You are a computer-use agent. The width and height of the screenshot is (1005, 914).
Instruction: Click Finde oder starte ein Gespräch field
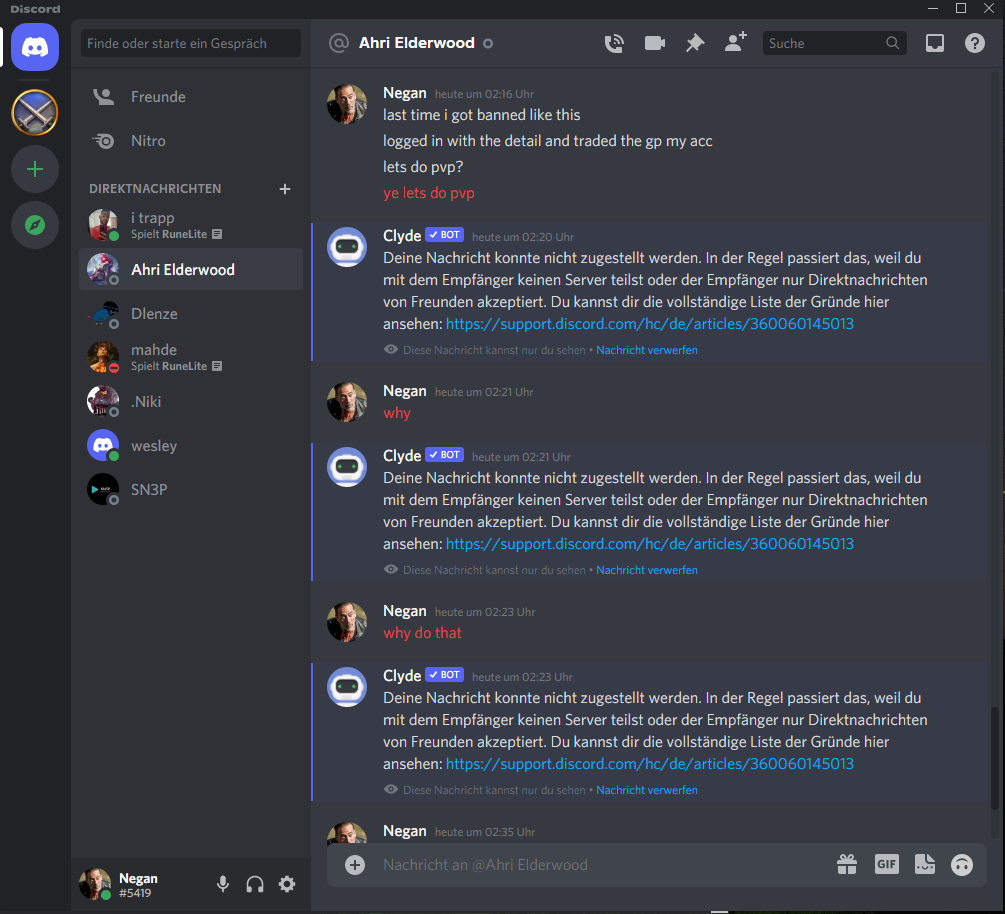191,43
